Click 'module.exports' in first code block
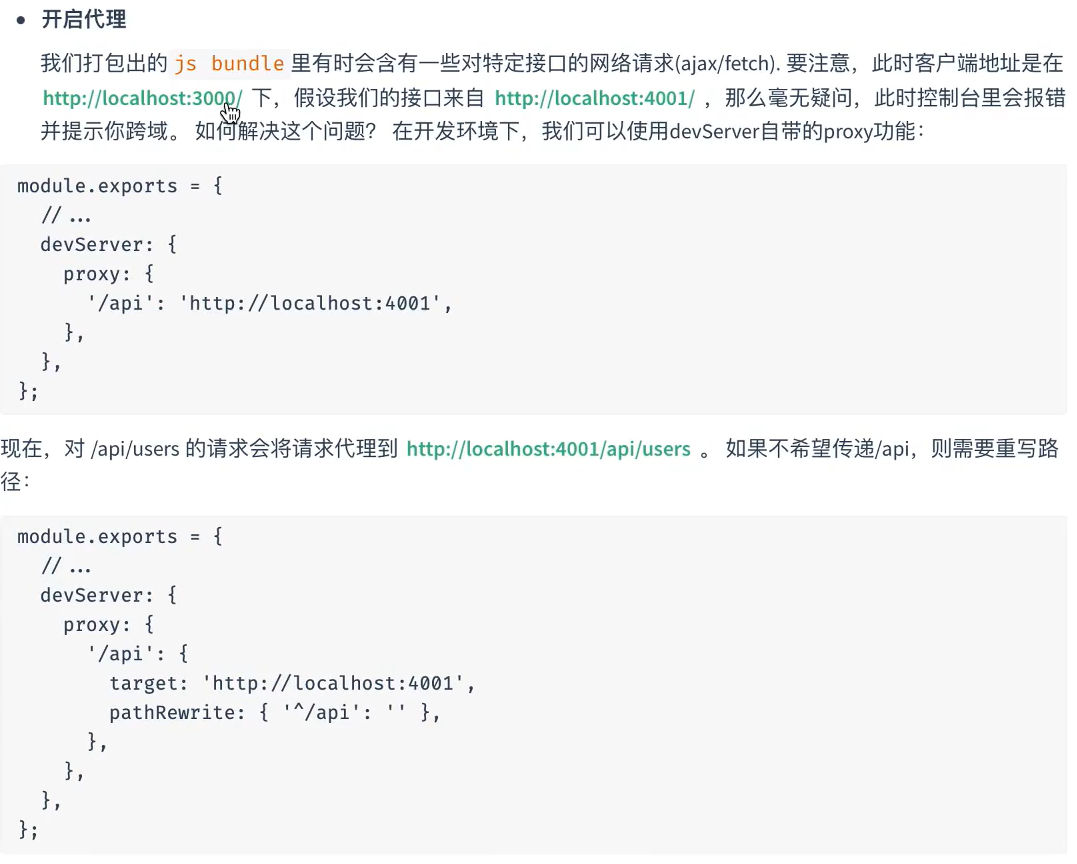Image resolution: width=1077 pixels, height=864 pixels. [x=97, y=186]
